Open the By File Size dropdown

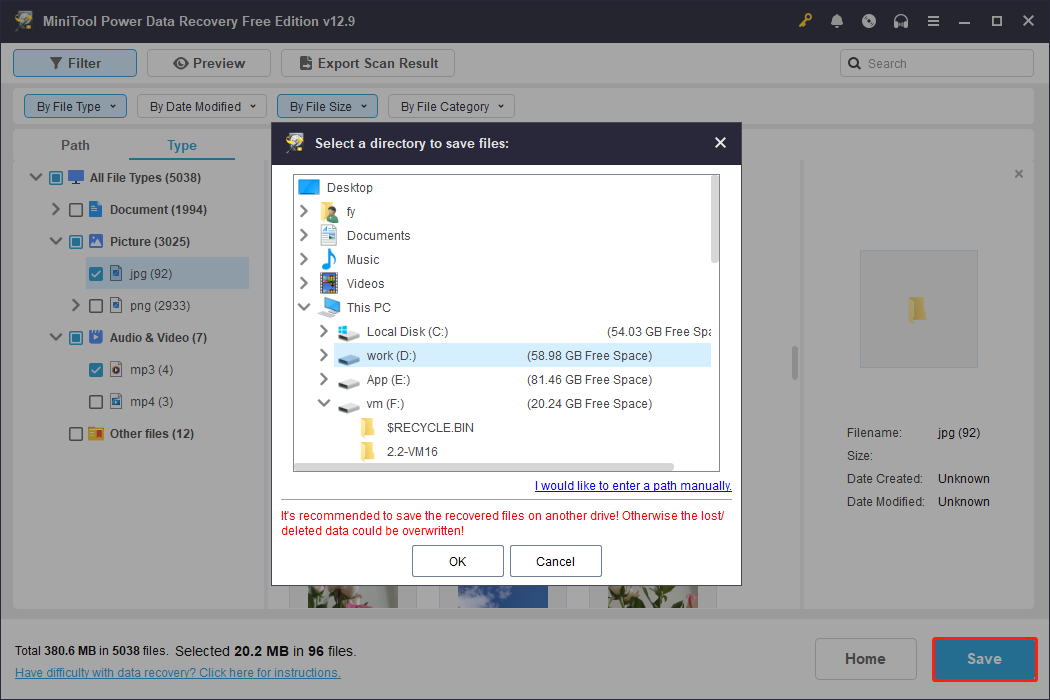(x=327, y=106)
